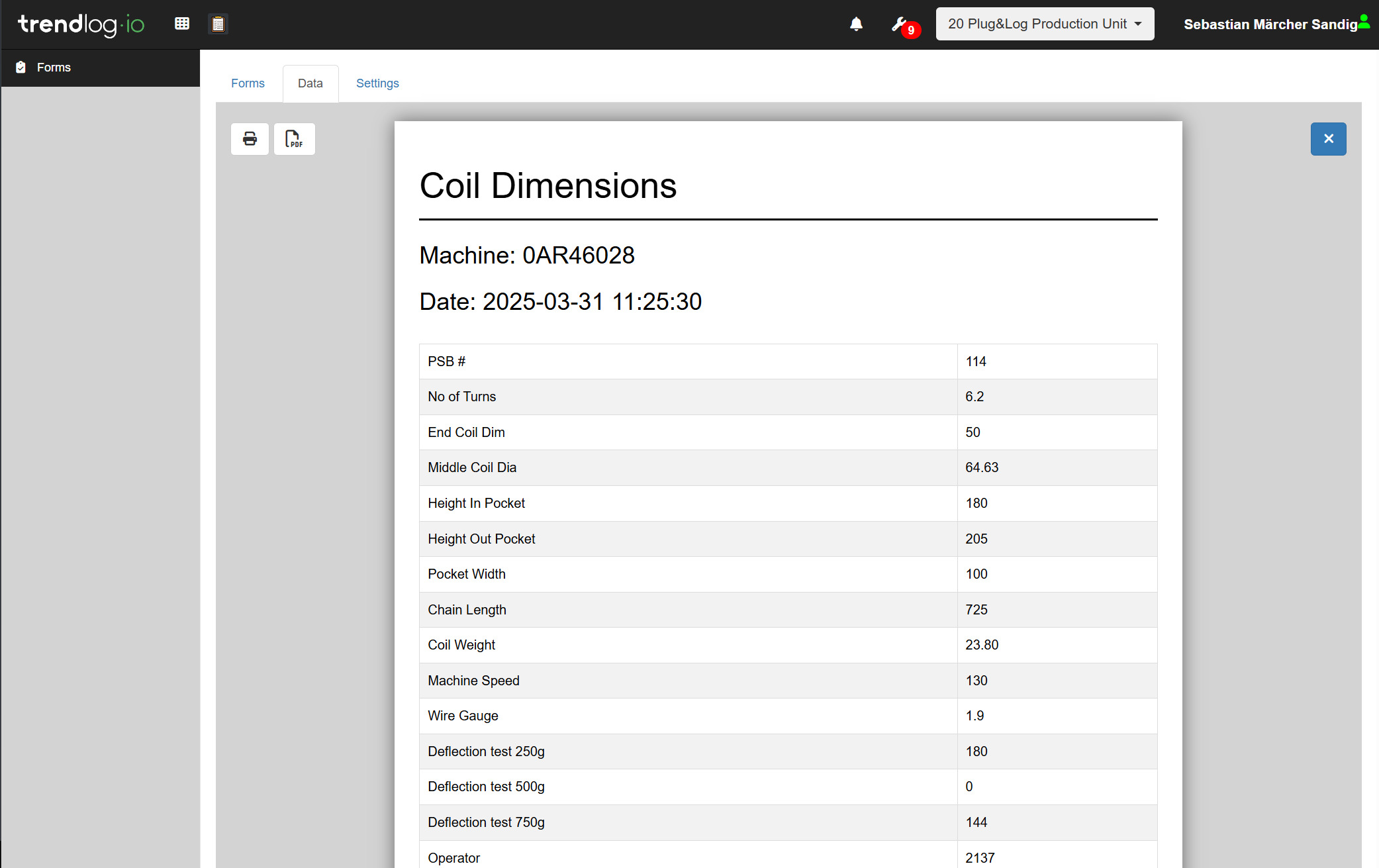Open the wrench maintenance alerts icon
The image size is (1379, 868).
click(x=898, y=24)
